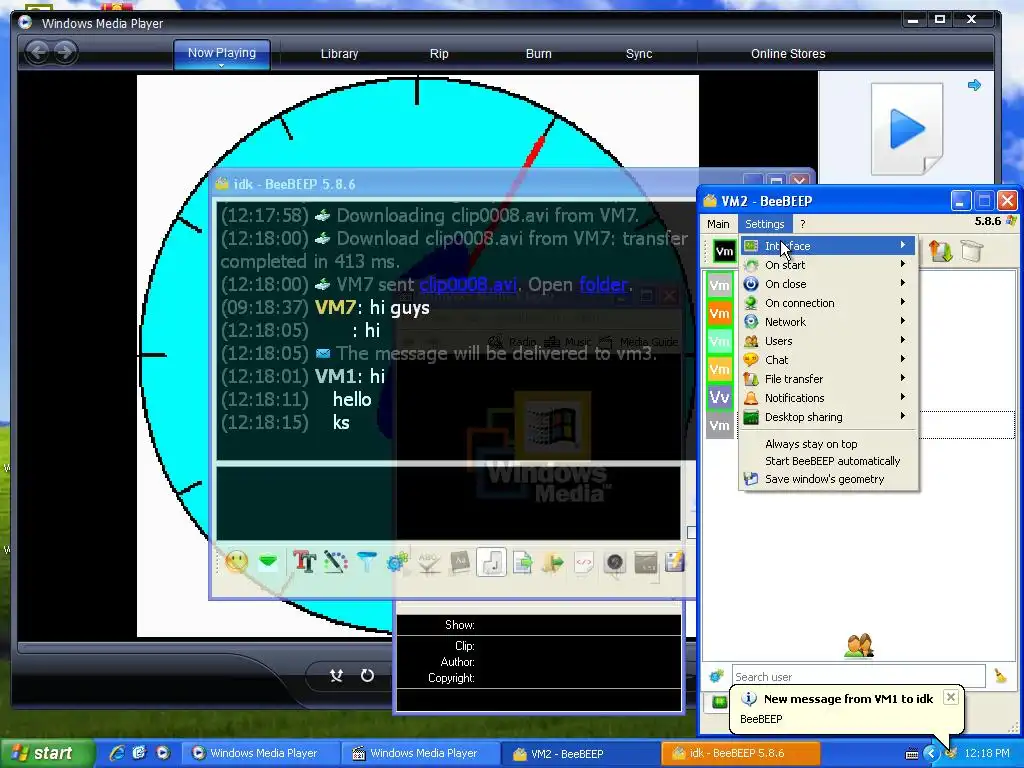
Task: Click the gear icon left of Search user
Action: [x=716, y=676]
